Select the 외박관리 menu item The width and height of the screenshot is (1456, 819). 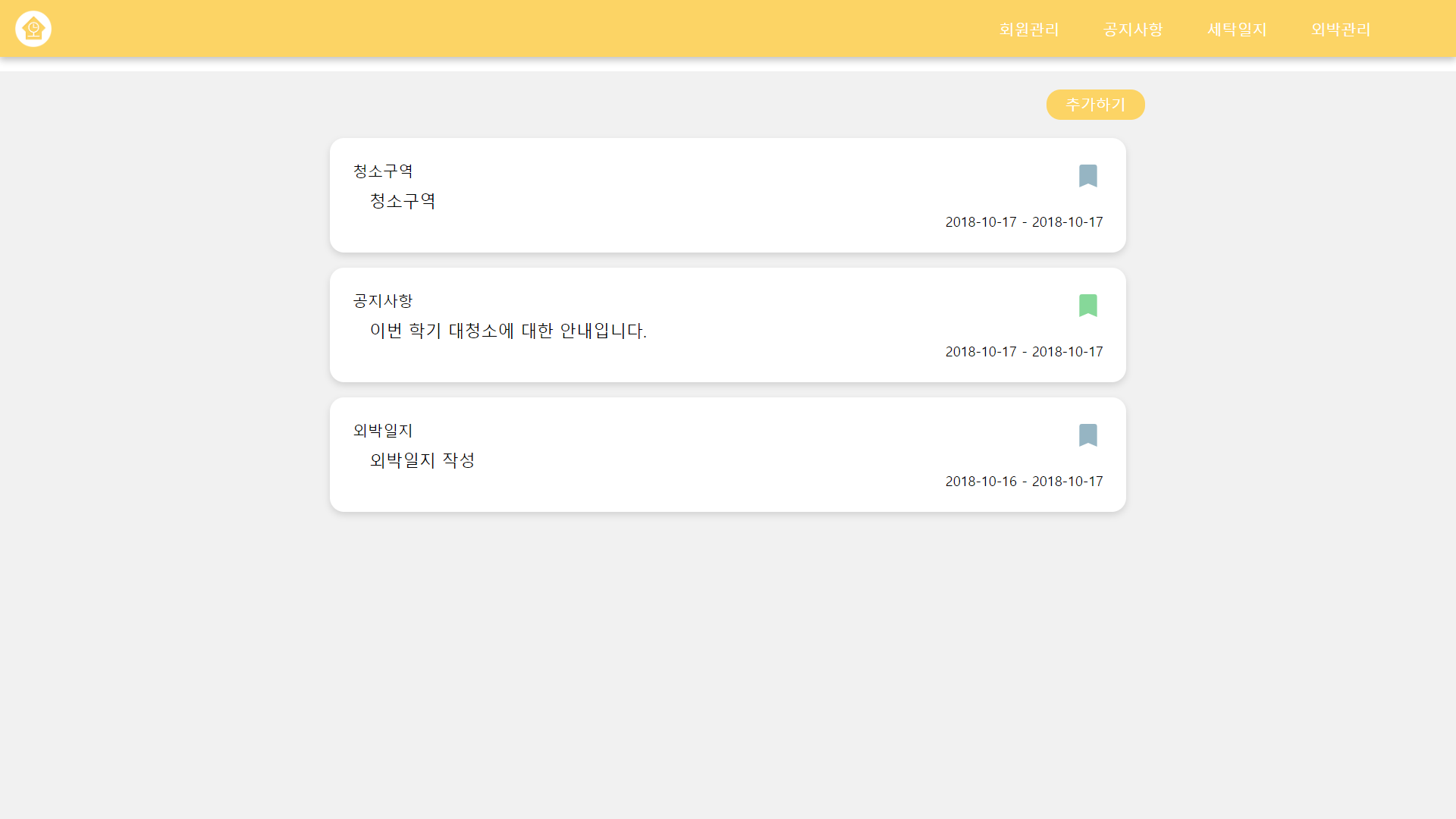1341,30
